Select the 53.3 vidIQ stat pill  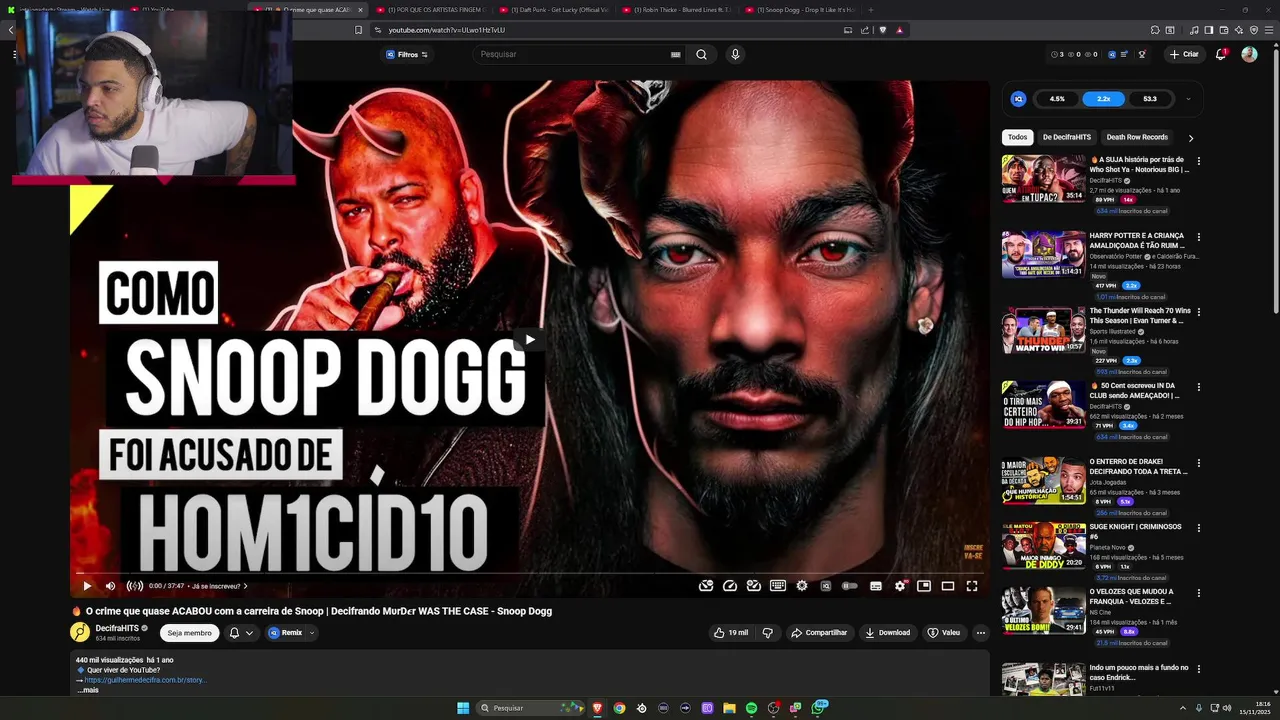[1150, 99]
